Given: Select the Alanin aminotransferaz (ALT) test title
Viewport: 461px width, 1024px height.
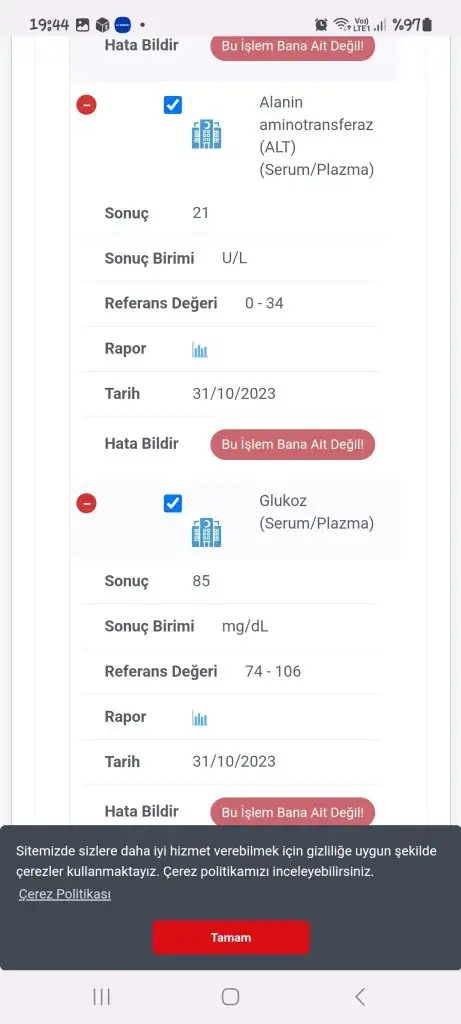Looking at the screenshot, I should (317, 136).
